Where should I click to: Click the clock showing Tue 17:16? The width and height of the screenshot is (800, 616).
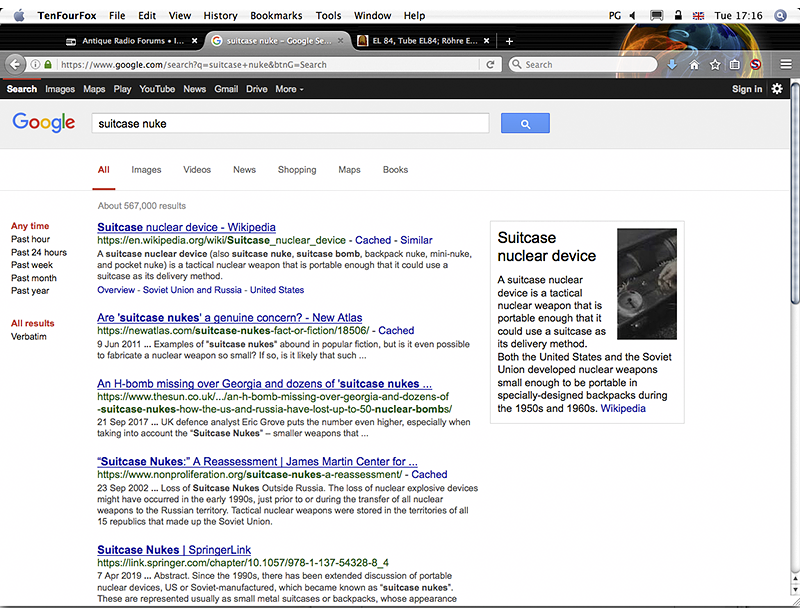tap(738, 15)
